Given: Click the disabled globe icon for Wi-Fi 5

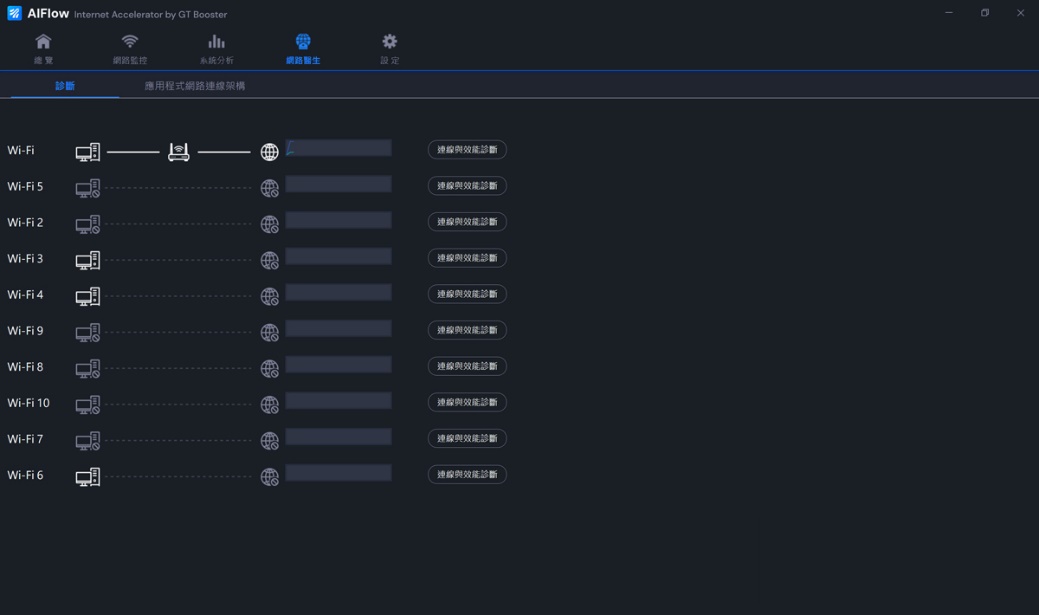Looking at the screenshot, I should point(269,188).
